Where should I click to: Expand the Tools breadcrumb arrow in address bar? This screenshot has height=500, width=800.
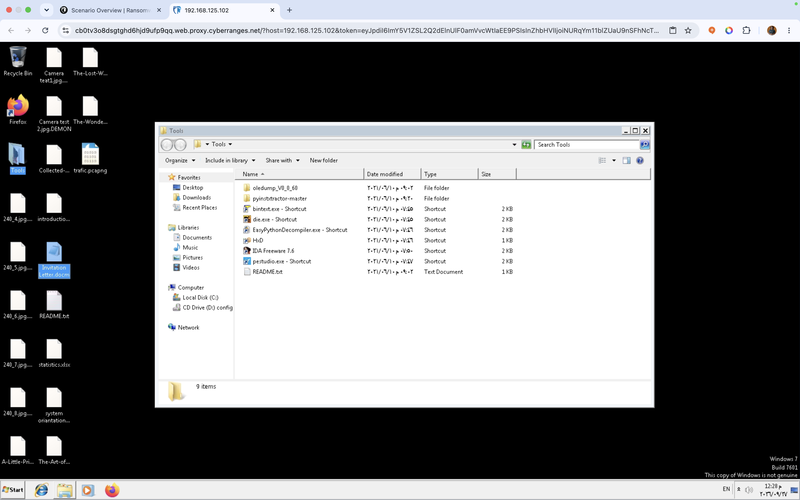click(230, 144)
